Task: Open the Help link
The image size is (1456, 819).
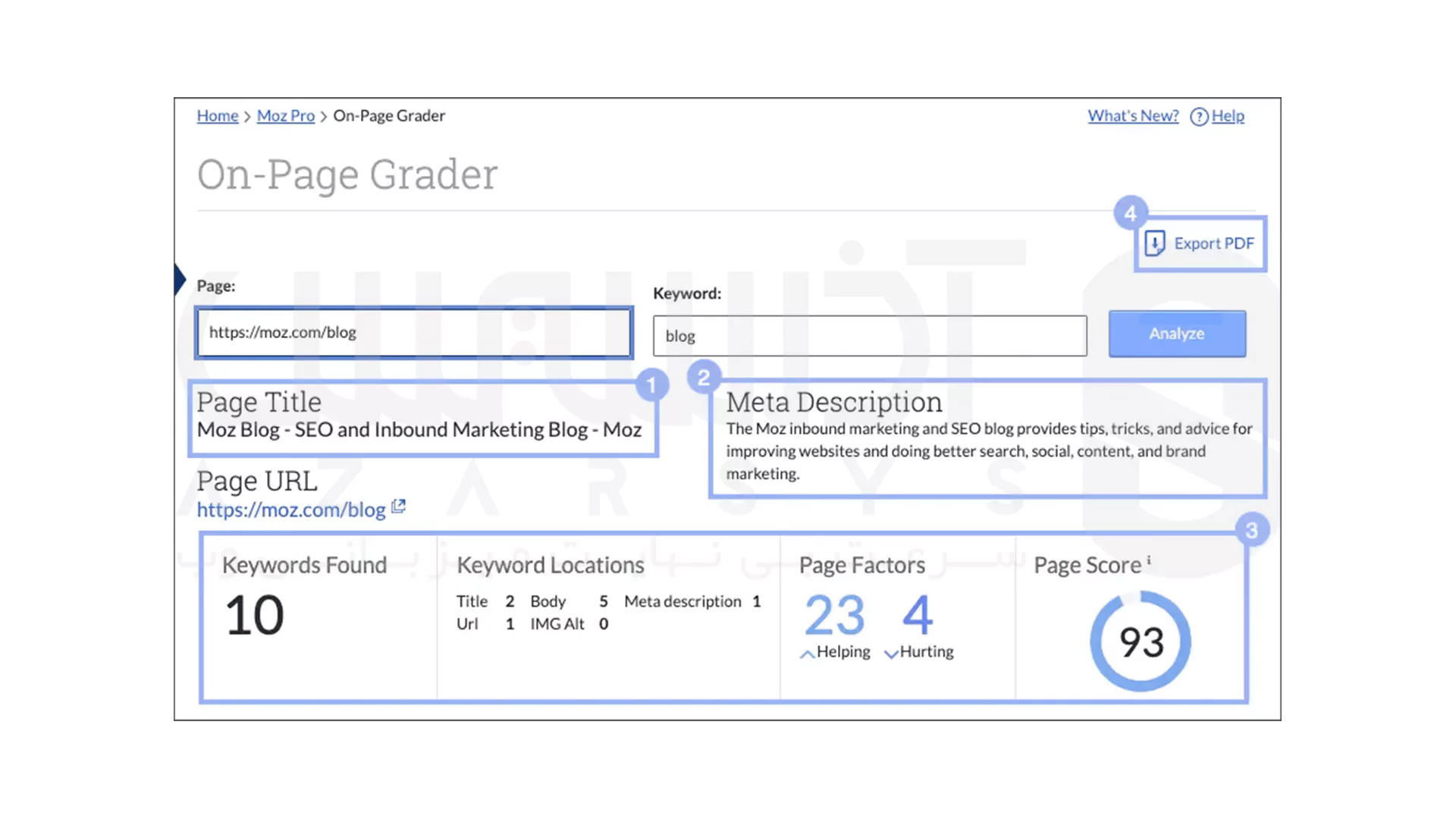Action: (1228, 116)
